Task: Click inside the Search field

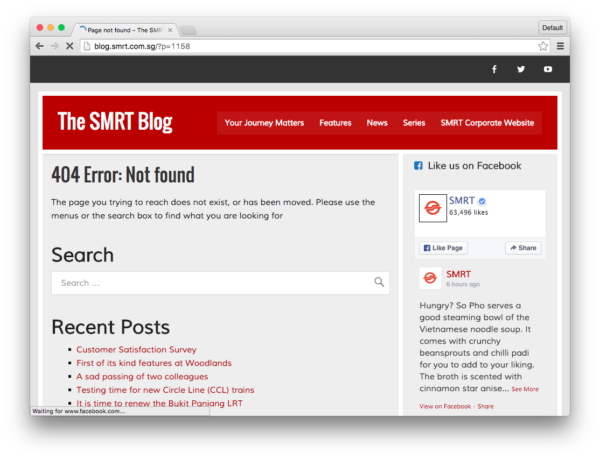Action: (220, 283)
